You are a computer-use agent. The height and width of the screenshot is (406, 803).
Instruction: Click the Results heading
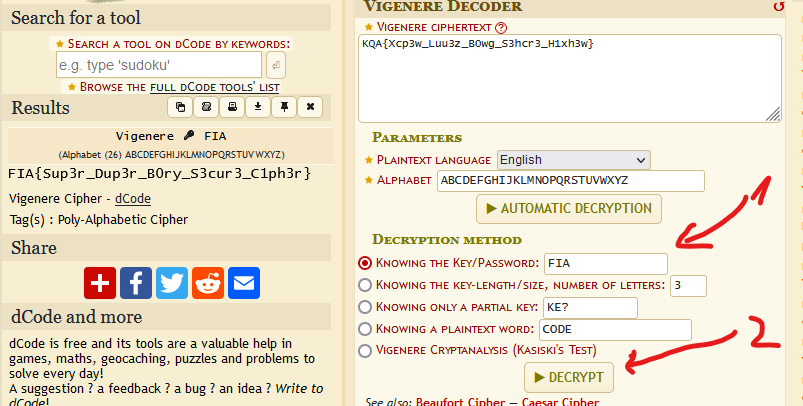click(x=40, y=108)
